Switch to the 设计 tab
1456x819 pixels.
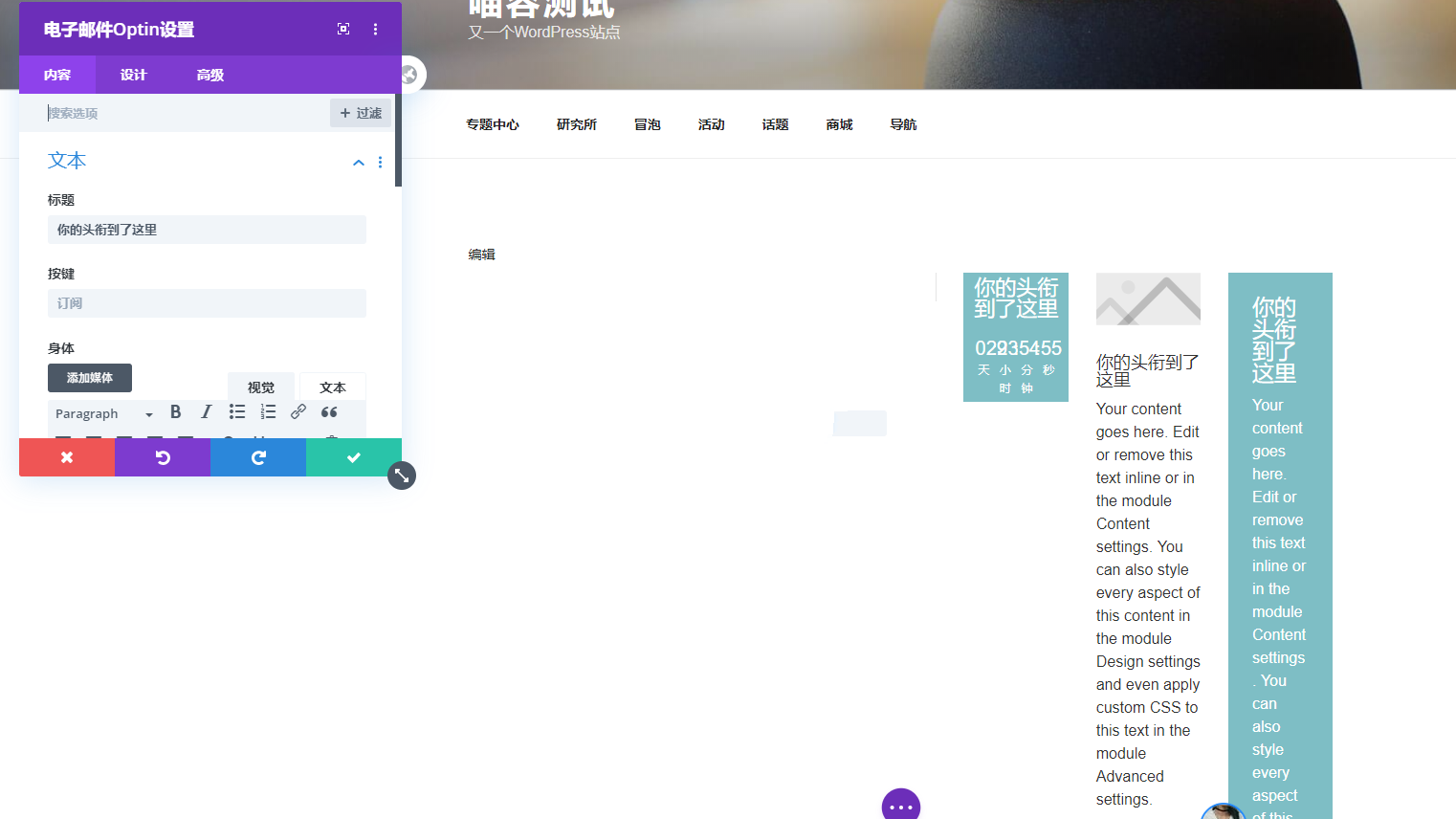tap(134, 75)
